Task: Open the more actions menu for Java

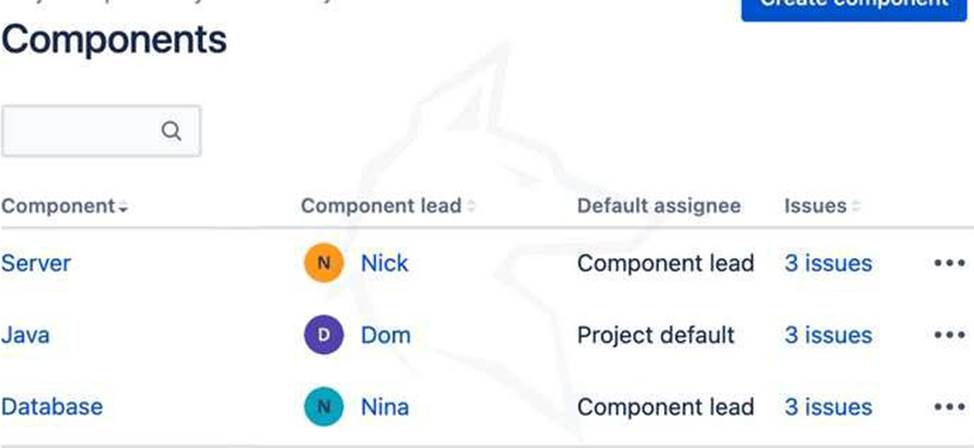Action: [948, 335]
